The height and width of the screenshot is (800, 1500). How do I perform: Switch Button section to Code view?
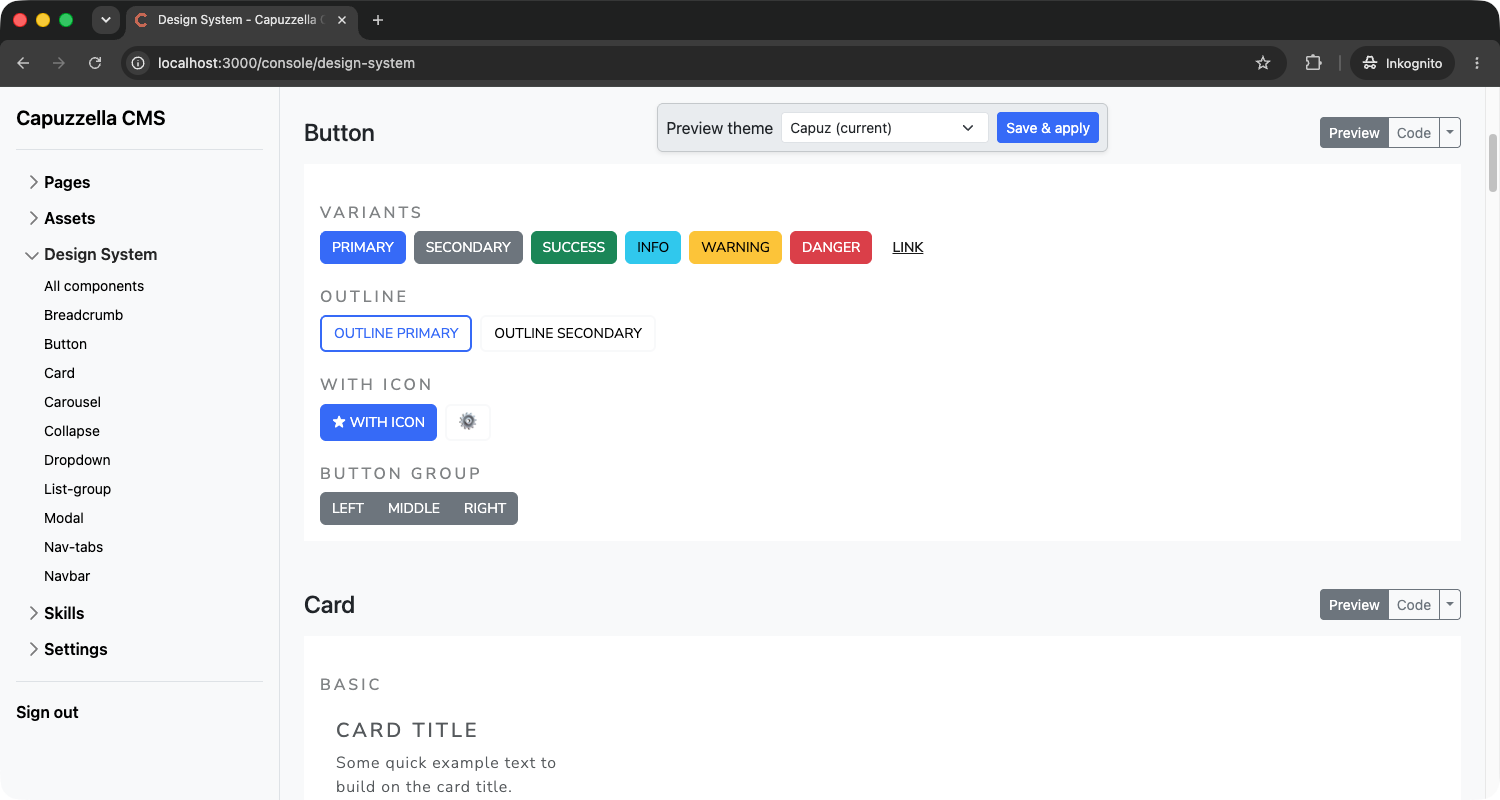pyautogui.click(x=1414, y=133)
